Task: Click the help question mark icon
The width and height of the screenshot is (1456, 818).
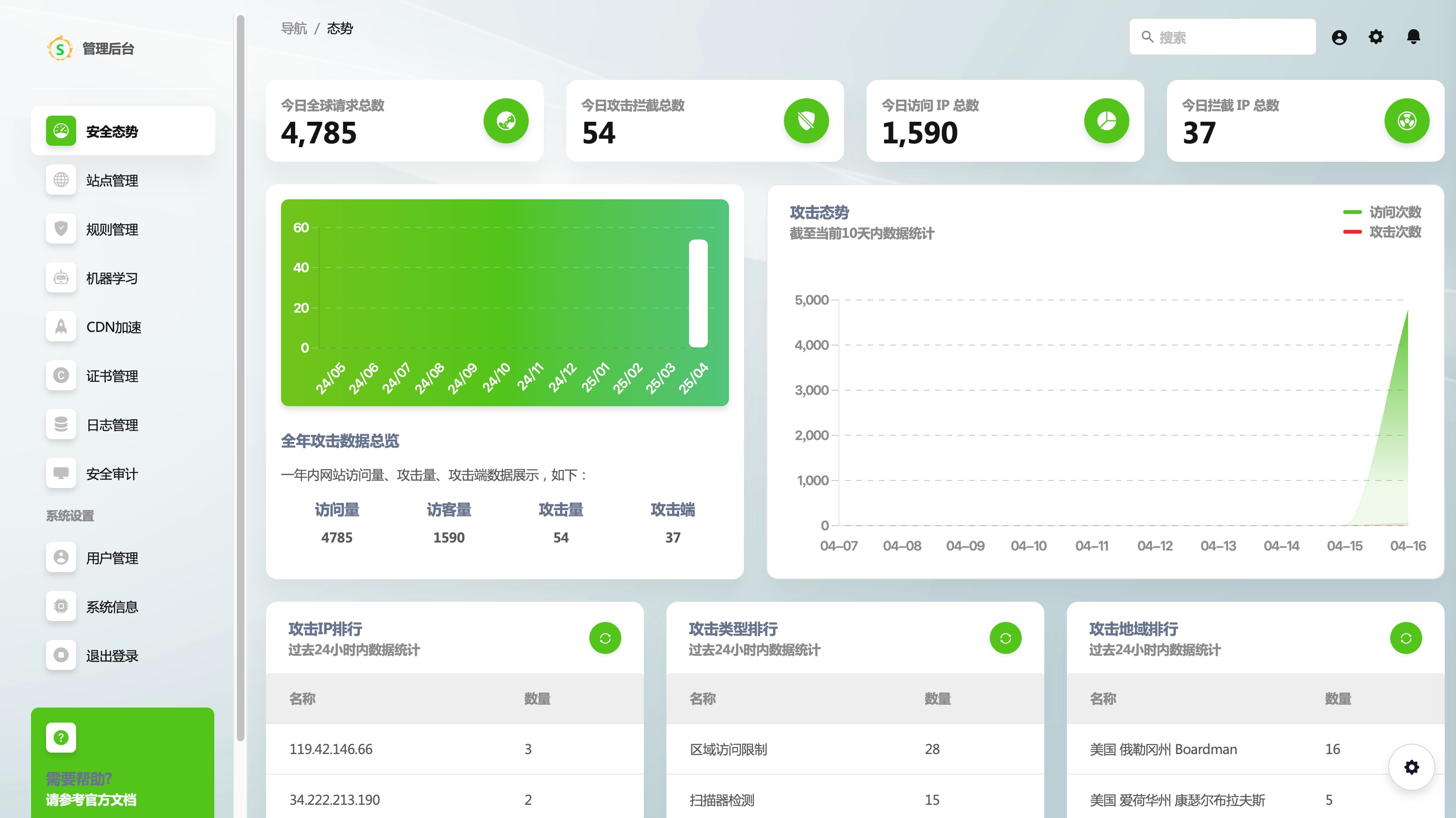Action: [61, 737]
